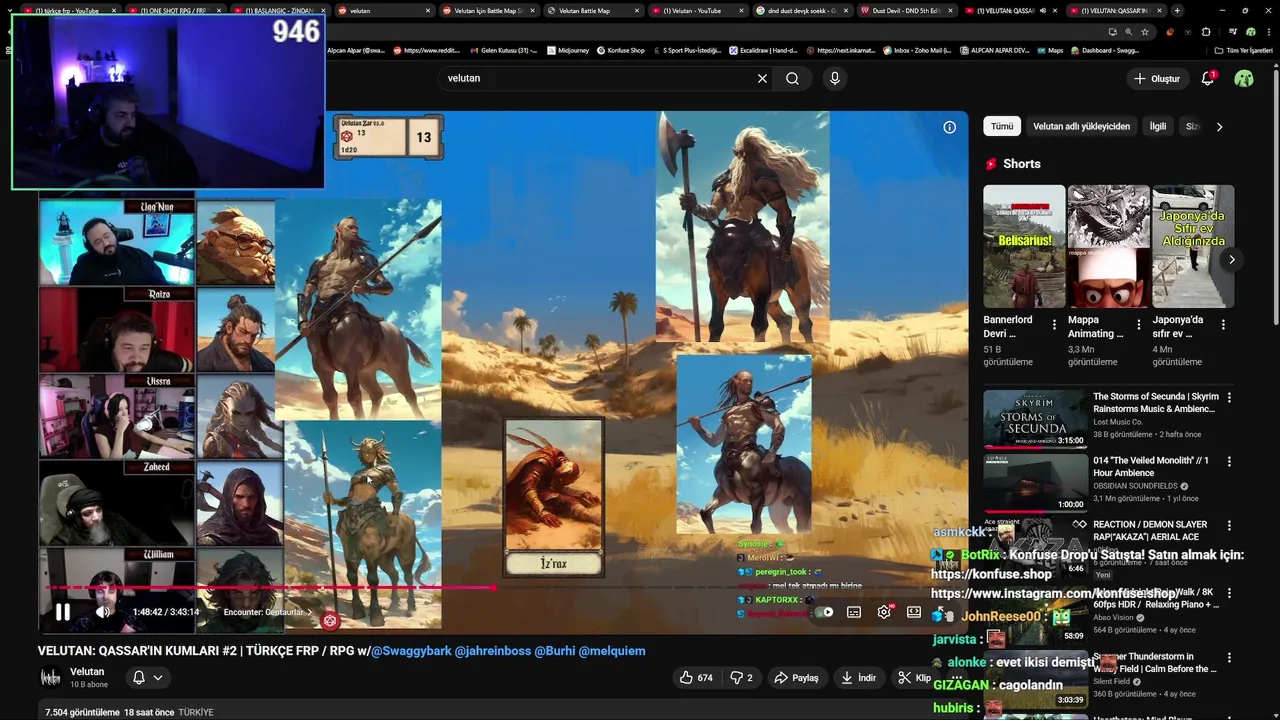Open the Oluştur create menu
The image size is (1280, 720).
(x=1157, y=78)
